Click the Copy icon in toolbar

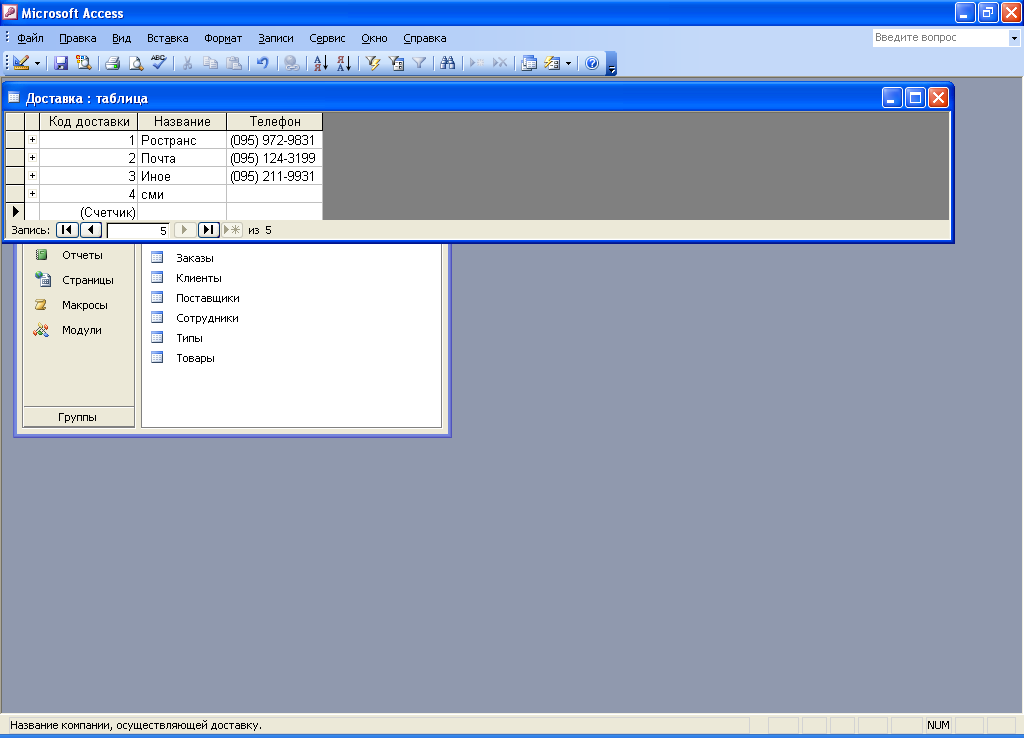210,63
